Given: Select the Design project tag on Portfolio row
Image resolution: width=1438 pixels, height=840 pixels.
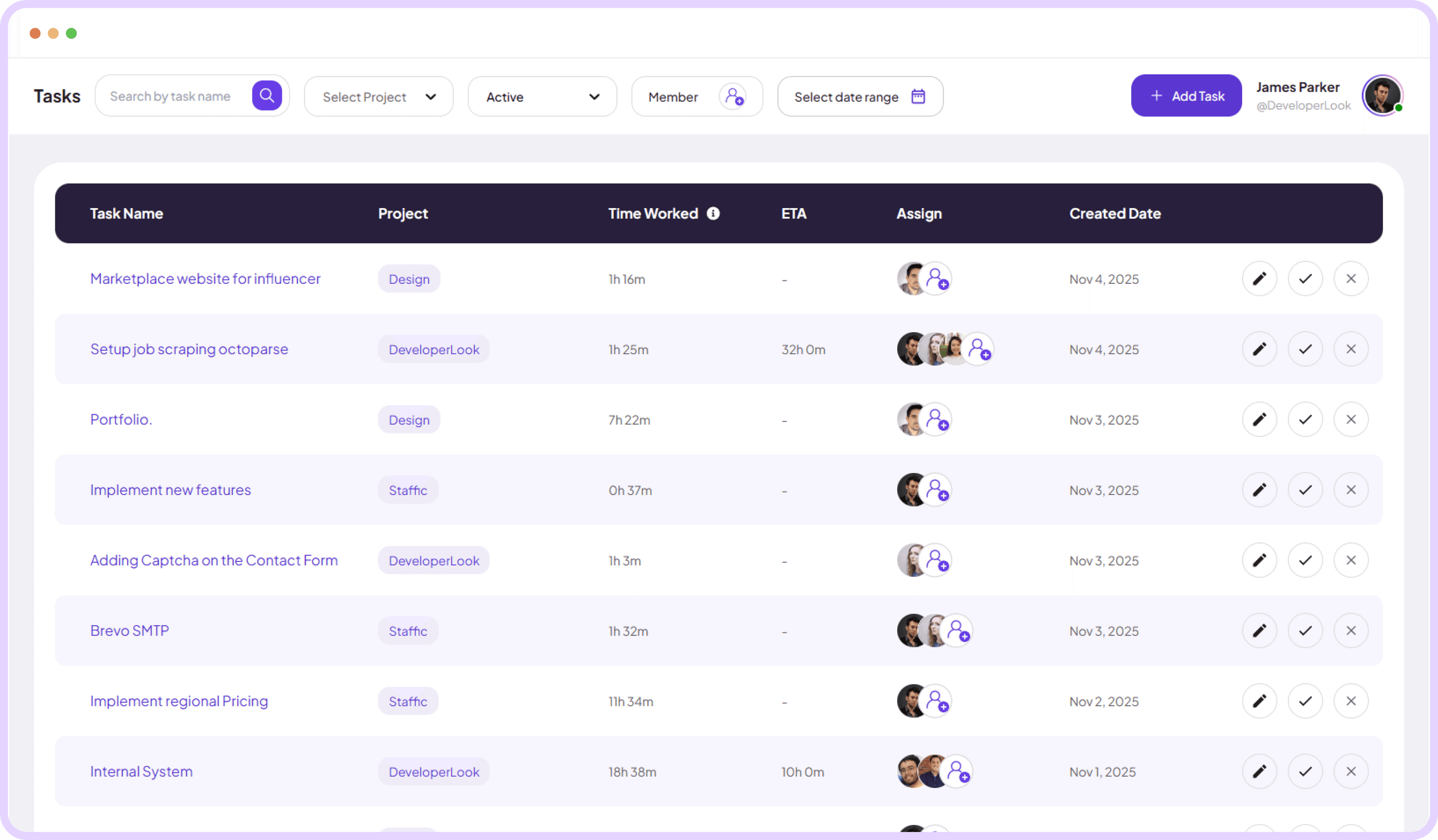Looking at the screenshot, I should coord(409,419).
